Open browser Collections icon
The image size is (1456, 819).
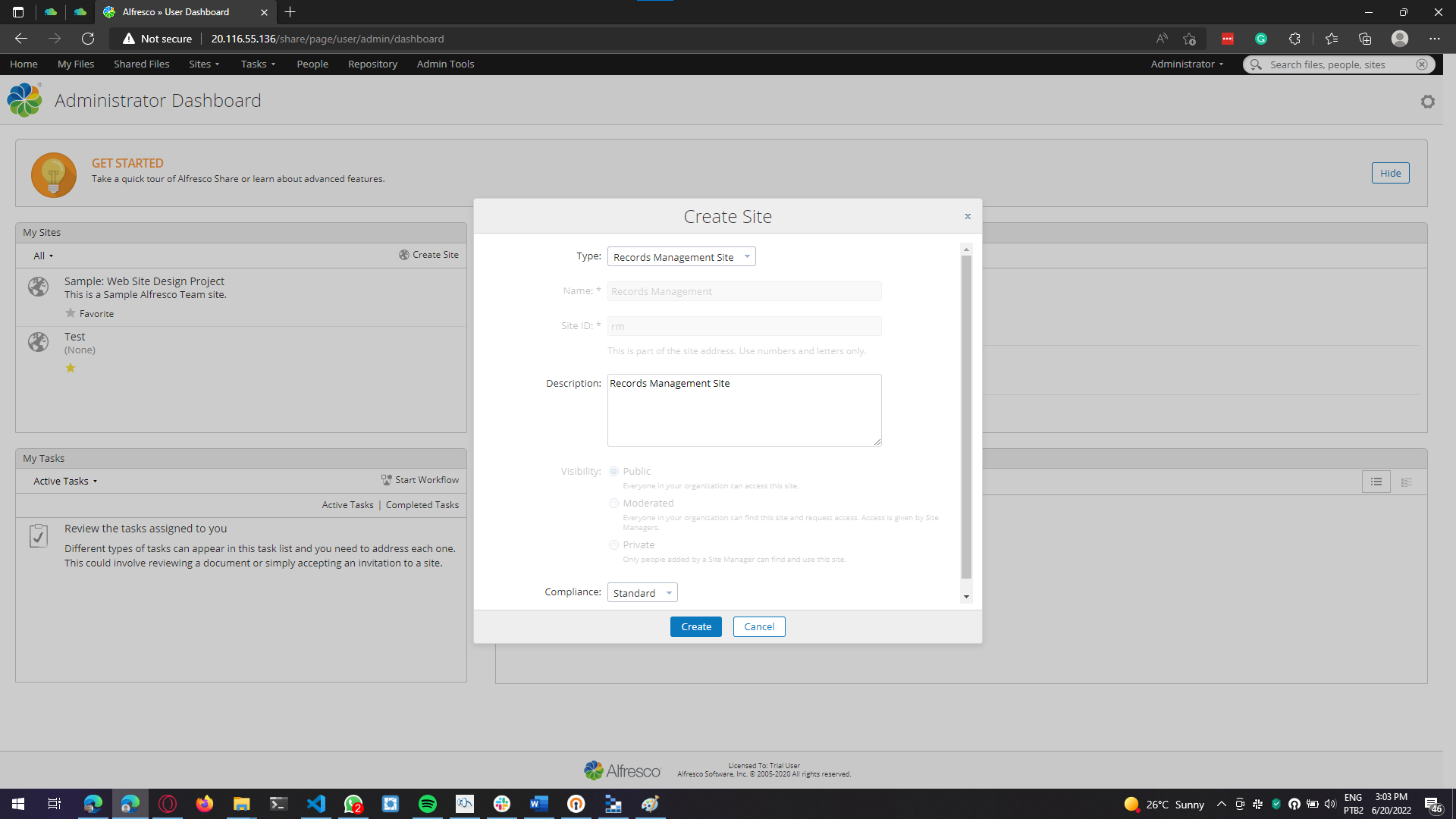[1365, 39]
